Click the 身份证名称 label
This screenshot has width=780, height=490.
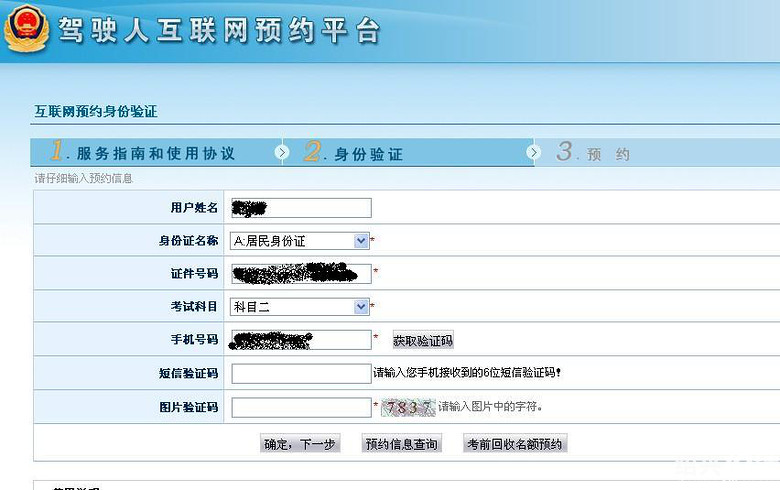click(188, 241)
